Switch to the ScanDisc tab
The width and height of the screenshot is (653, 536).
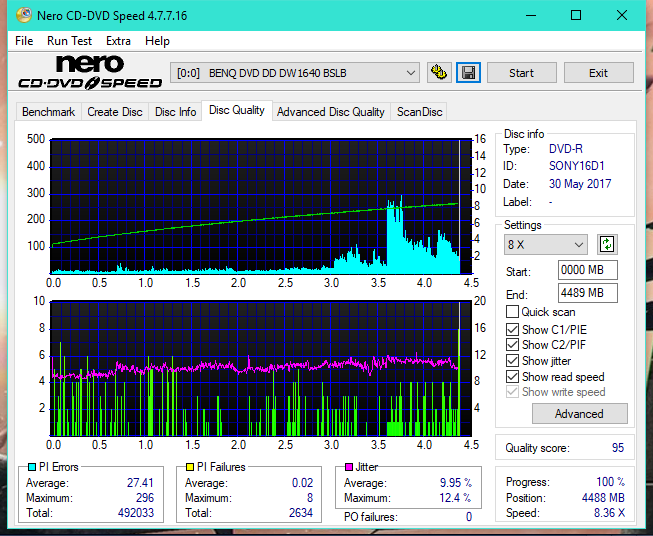(x=419, y=112)
